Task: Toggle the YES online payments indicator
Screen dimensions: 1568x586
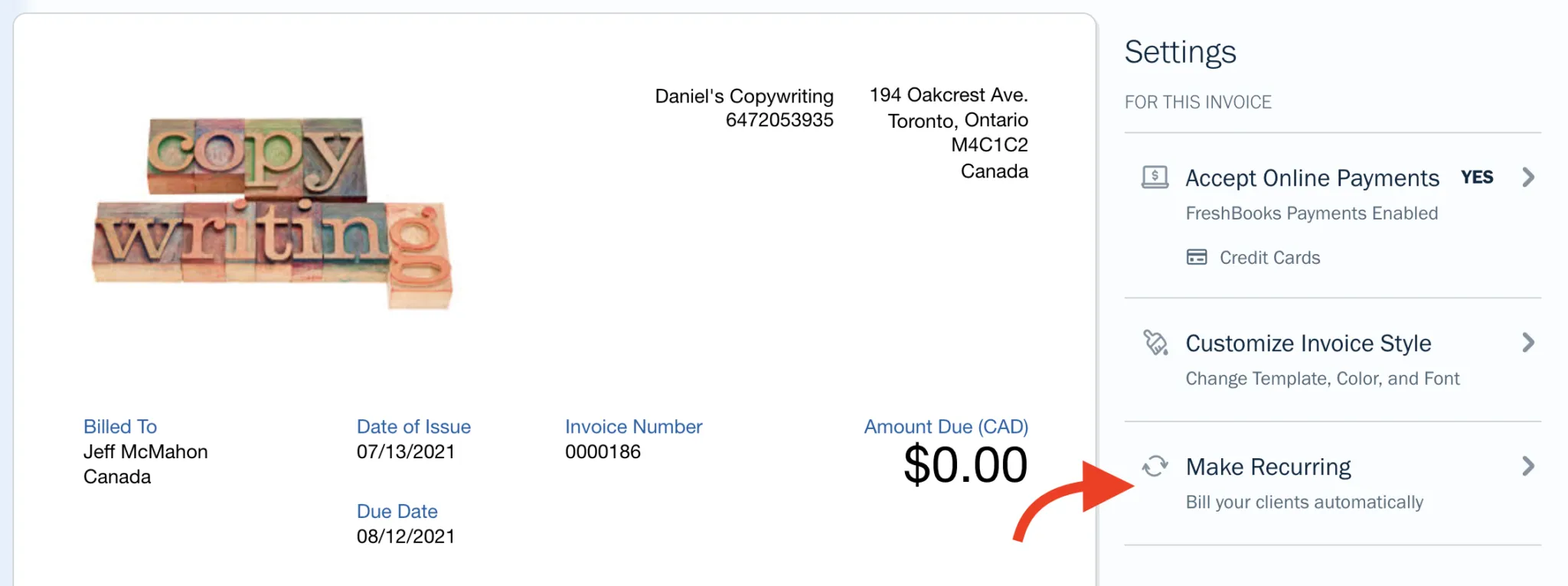Action: tap(1476, 177)
